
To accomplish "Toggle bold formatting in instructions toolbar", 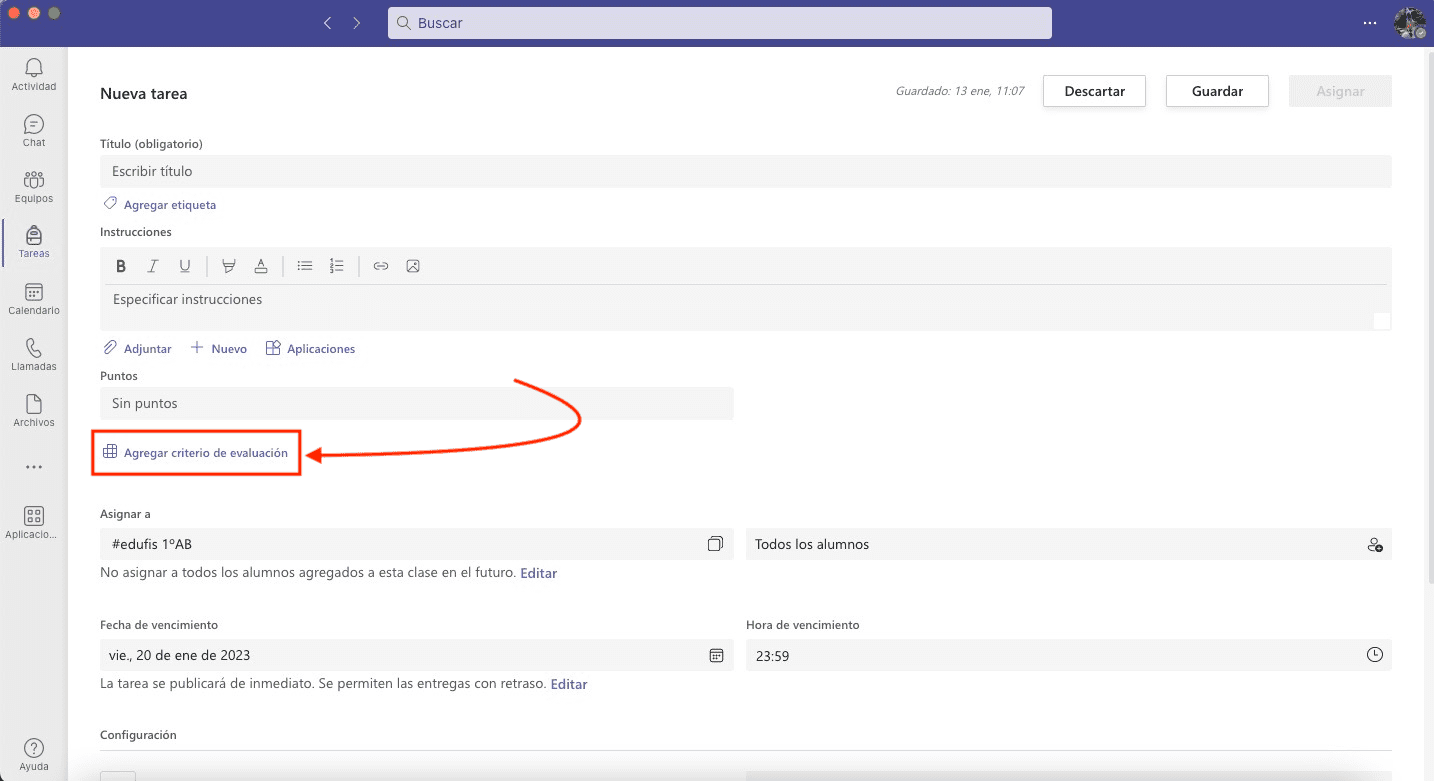I will [x=121, y=266].
